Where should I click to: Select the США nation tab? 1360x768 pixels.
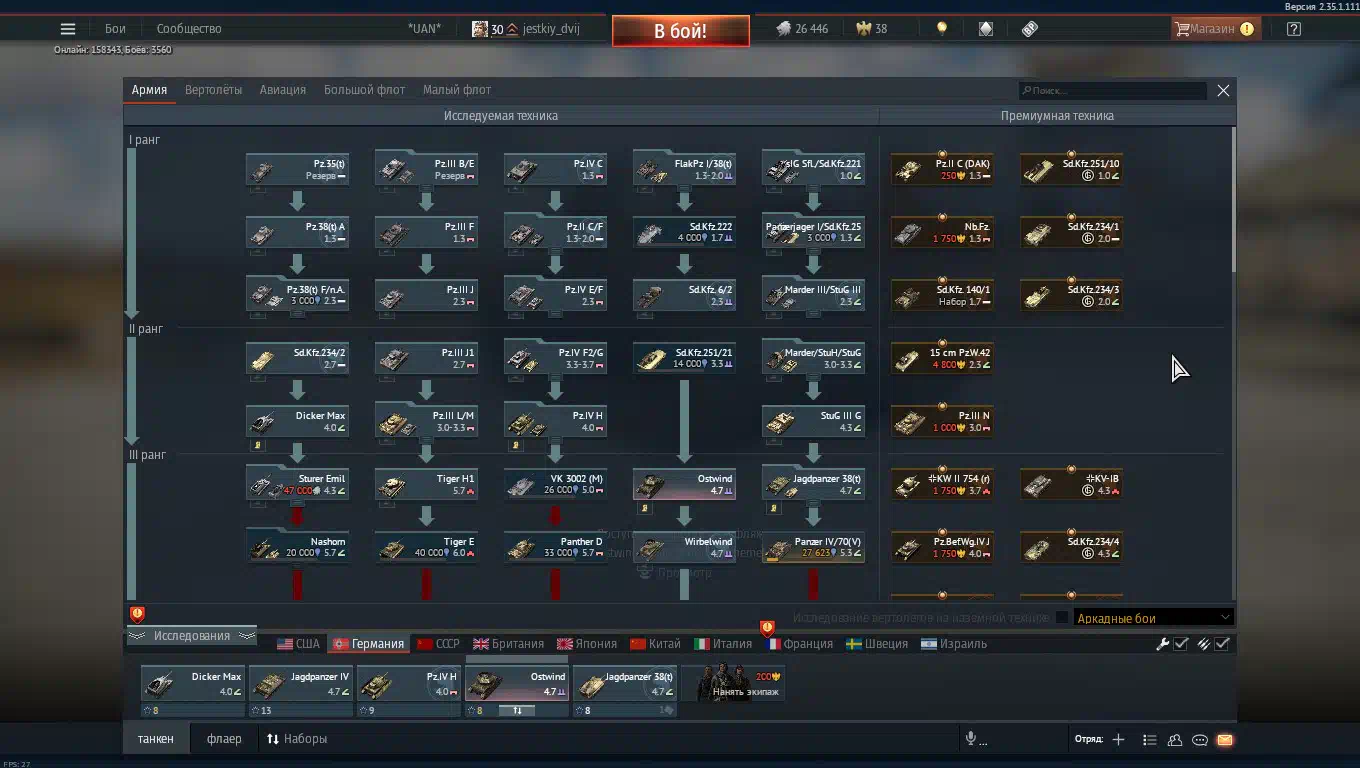click(x=298, y=644)
